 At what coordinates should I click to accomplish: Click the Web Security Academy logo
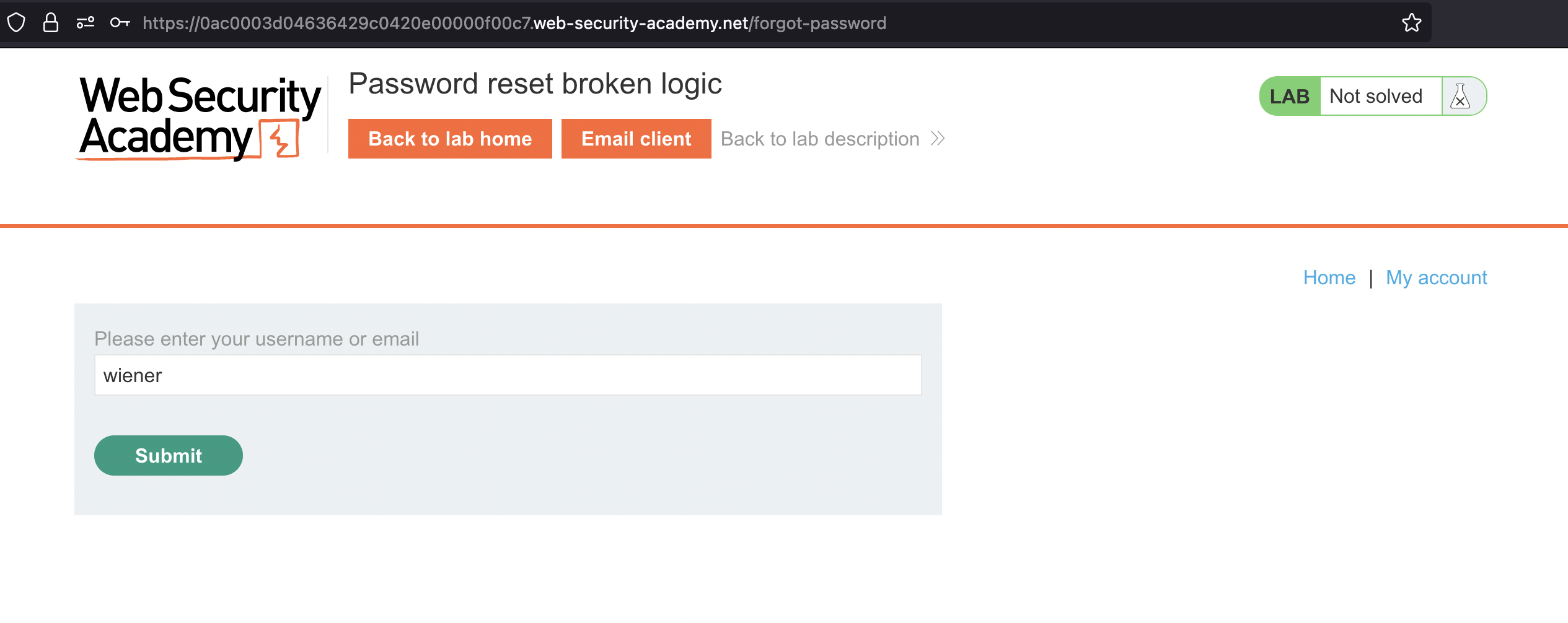[200, 117]
